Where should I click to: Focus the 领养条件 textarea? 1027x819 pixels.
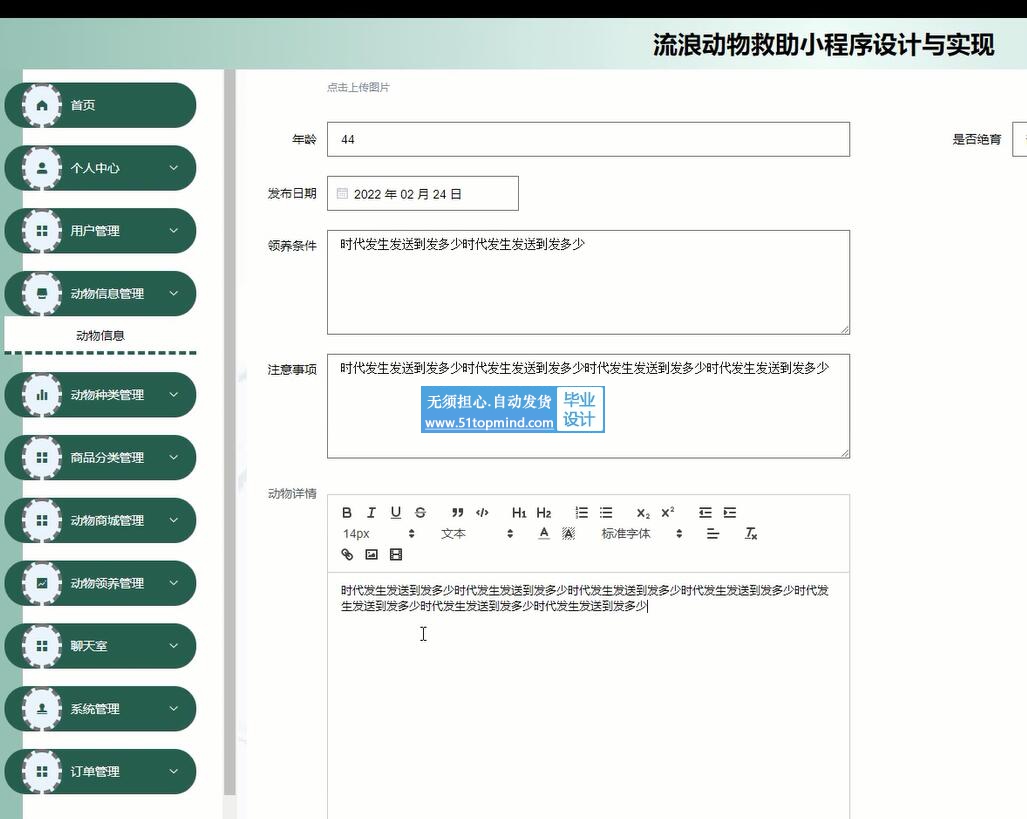588,282
